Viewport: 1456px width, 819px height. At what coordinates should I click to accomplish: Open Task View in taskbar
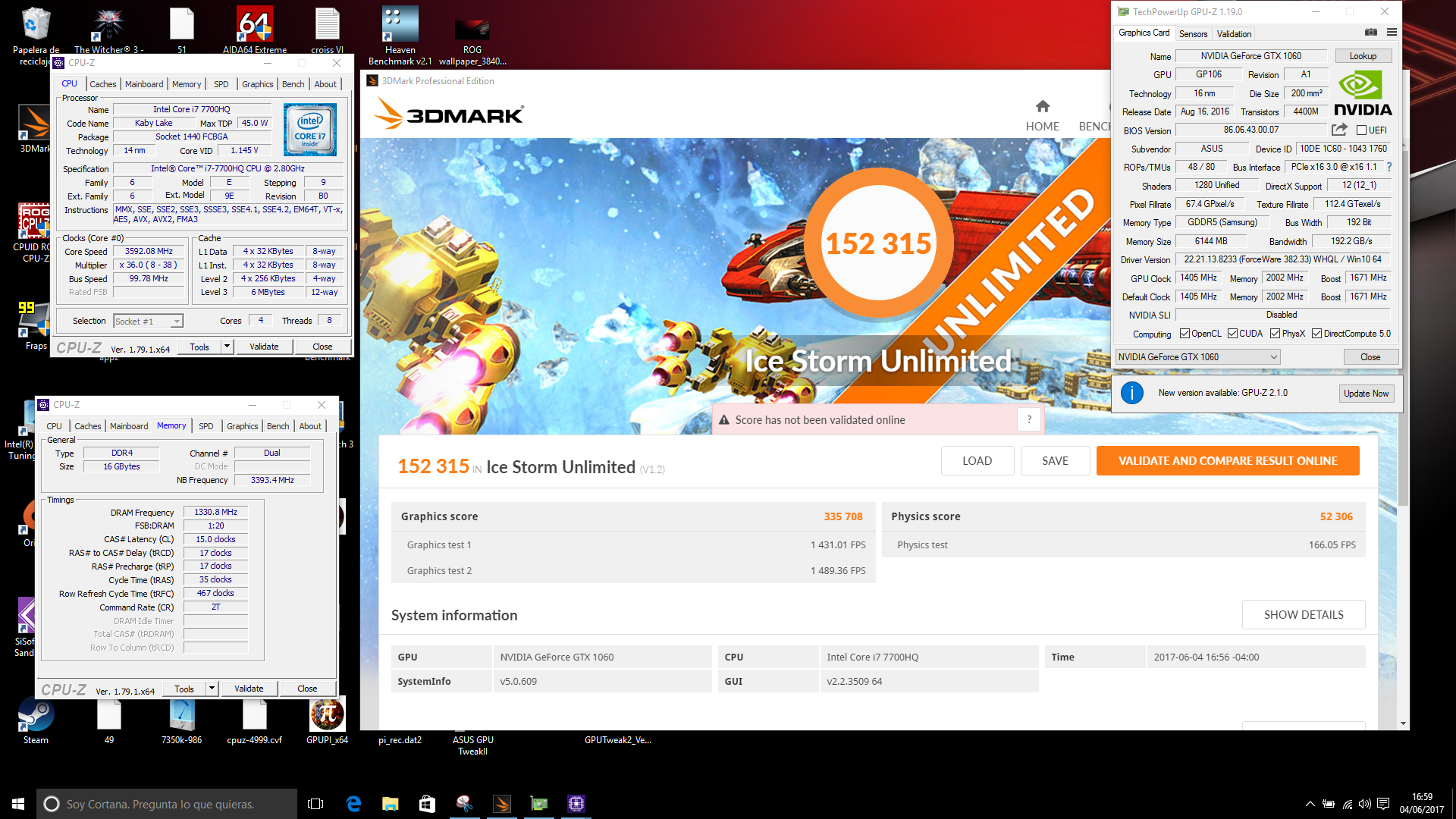315,804
